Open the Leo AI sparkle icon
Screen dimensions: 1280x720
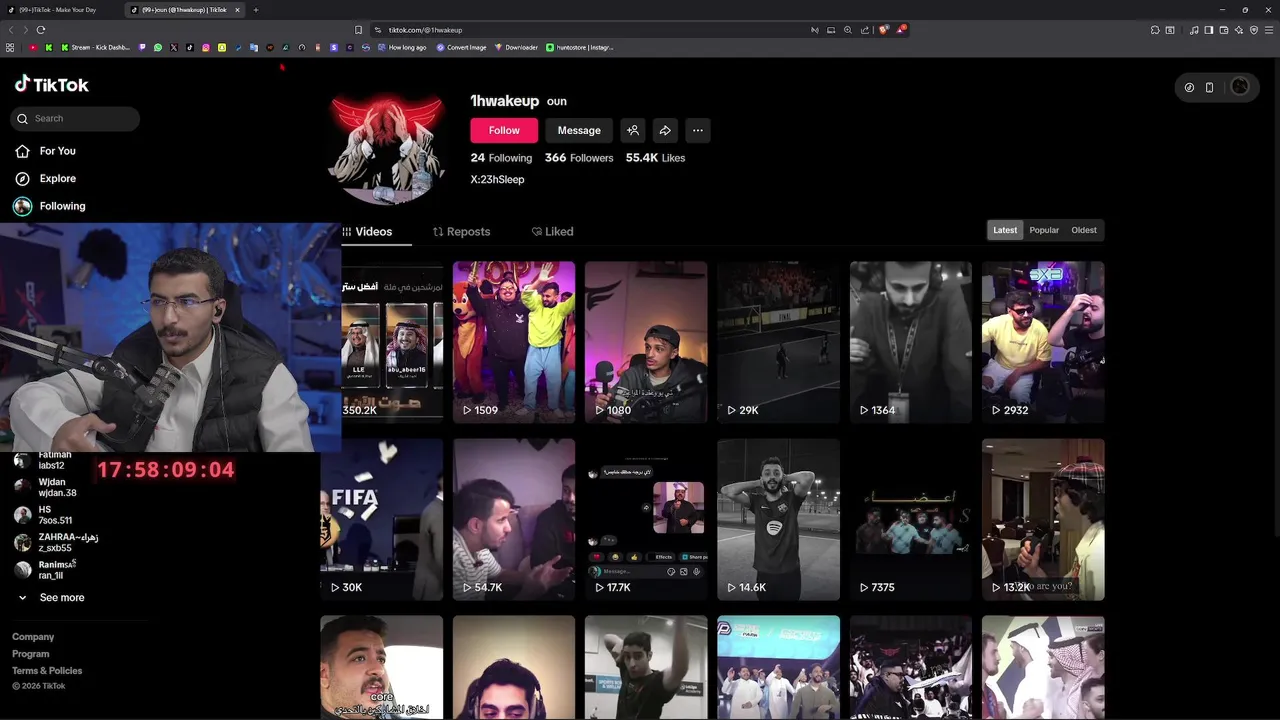(1239, 30)
